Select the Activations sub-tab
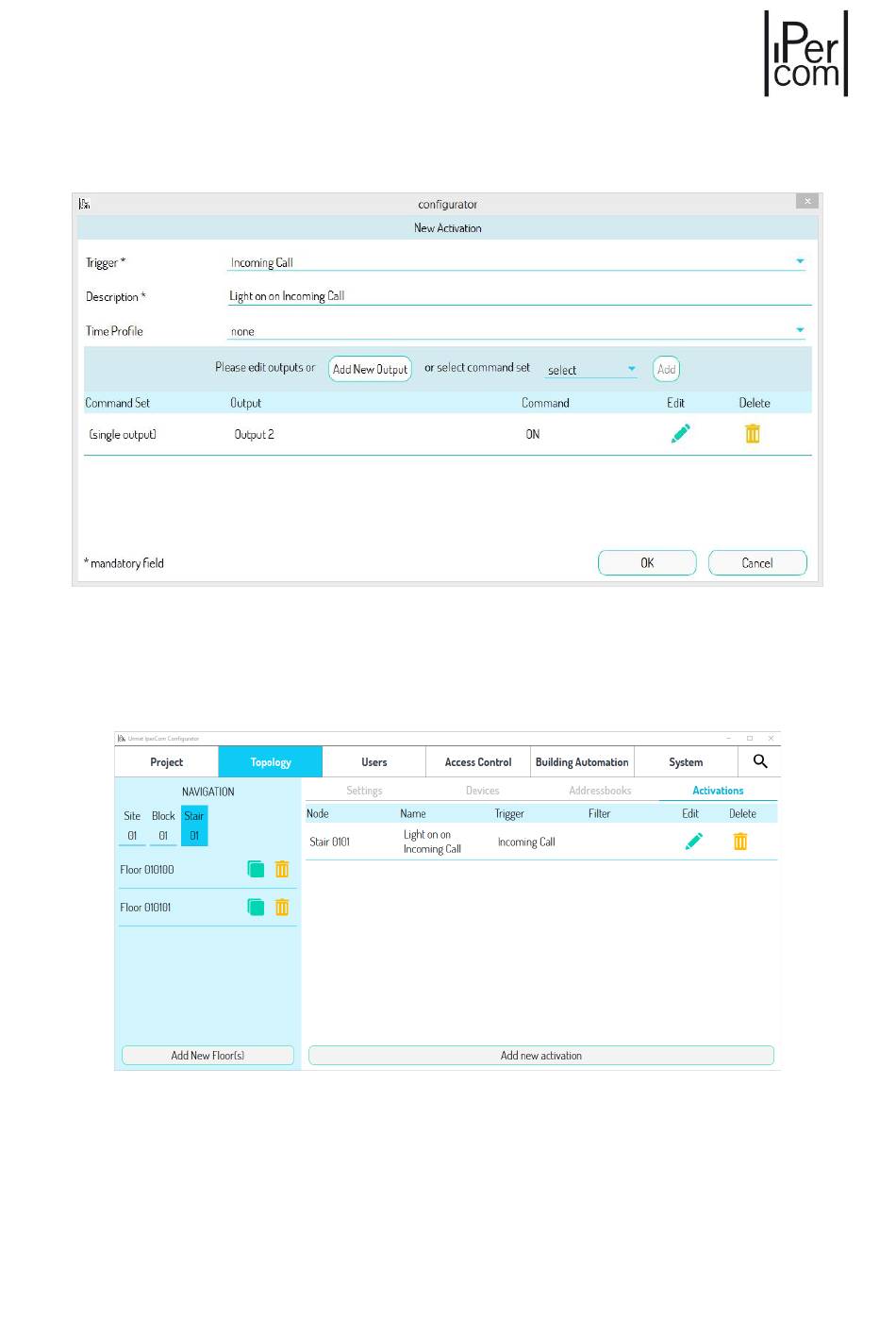The width and height of the screenshot is (896, 1318). click(x=718, y=791)
